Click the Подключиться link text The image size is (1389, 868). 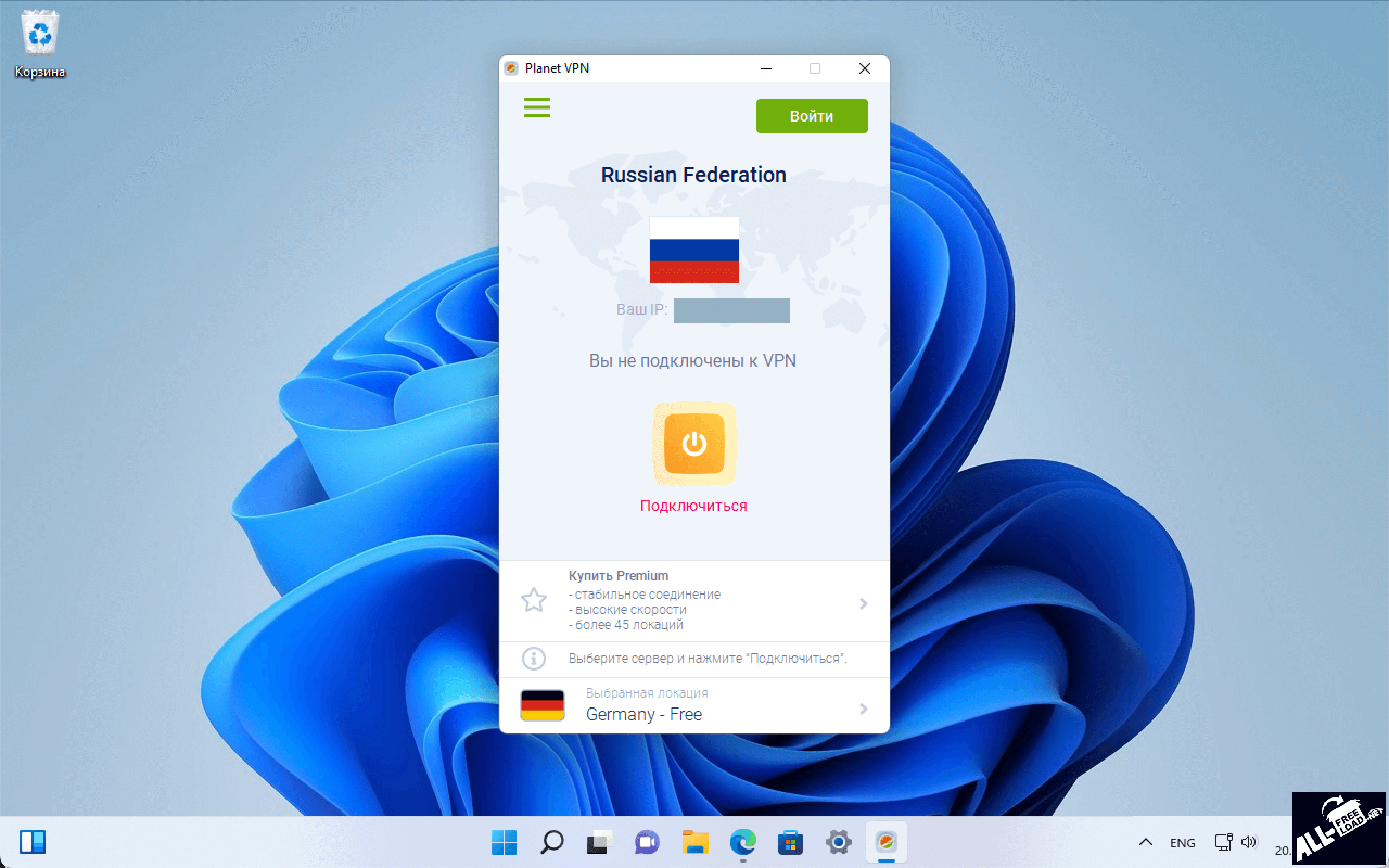pyautogui.click(x=693, y=506)
